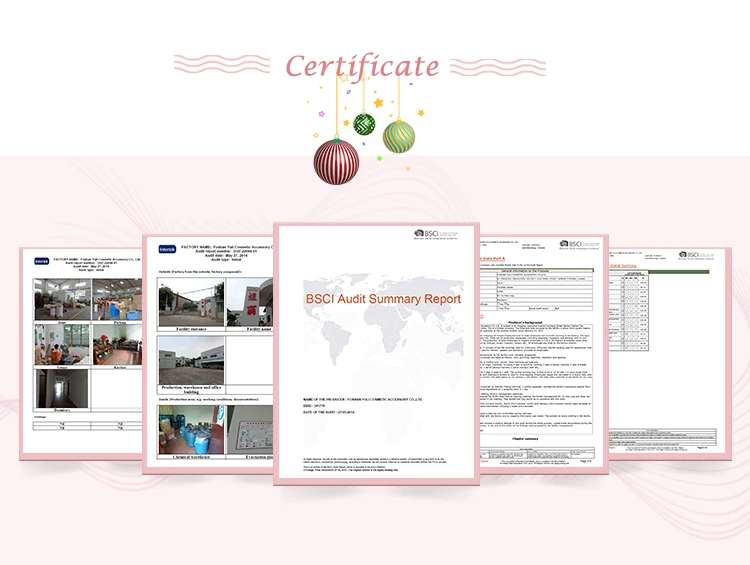
Task: Click the "Facility entrance" caption
Action: (x=191, y=329)
